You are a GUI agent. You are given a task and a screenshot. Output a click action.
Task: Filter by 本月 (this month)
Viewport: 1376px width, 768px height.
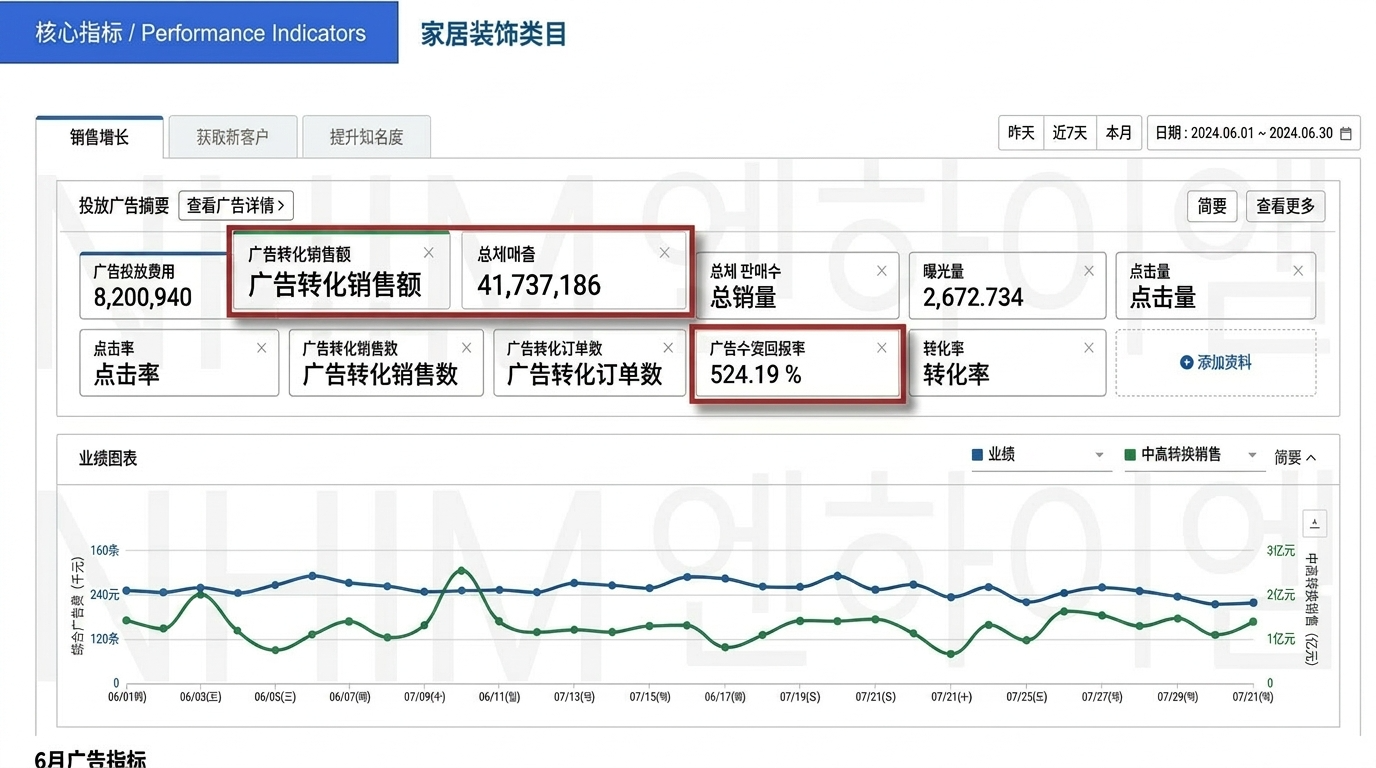pos(1119,133)
